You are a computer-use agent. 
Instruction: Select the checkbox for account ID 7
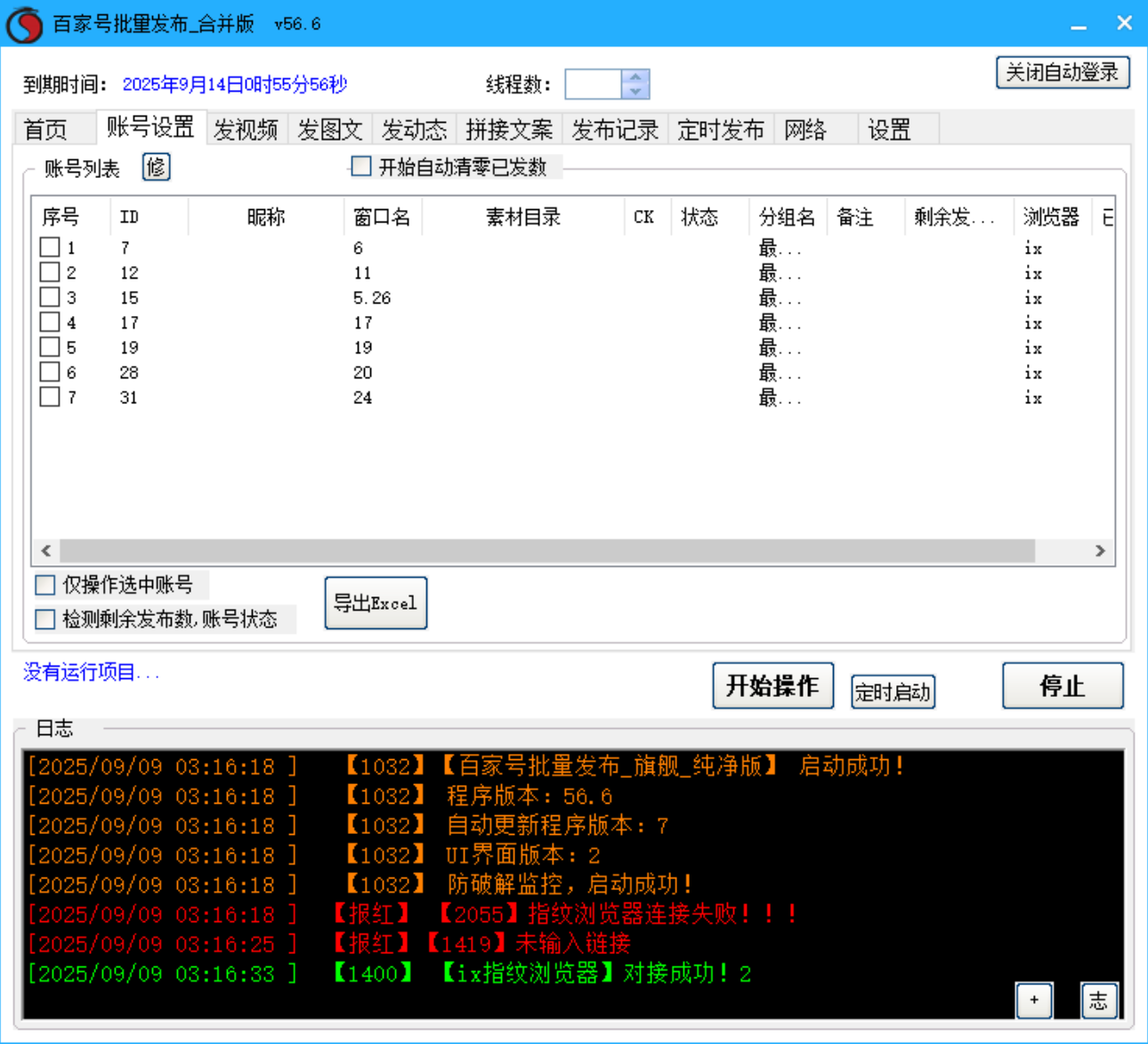pos(51,247)
